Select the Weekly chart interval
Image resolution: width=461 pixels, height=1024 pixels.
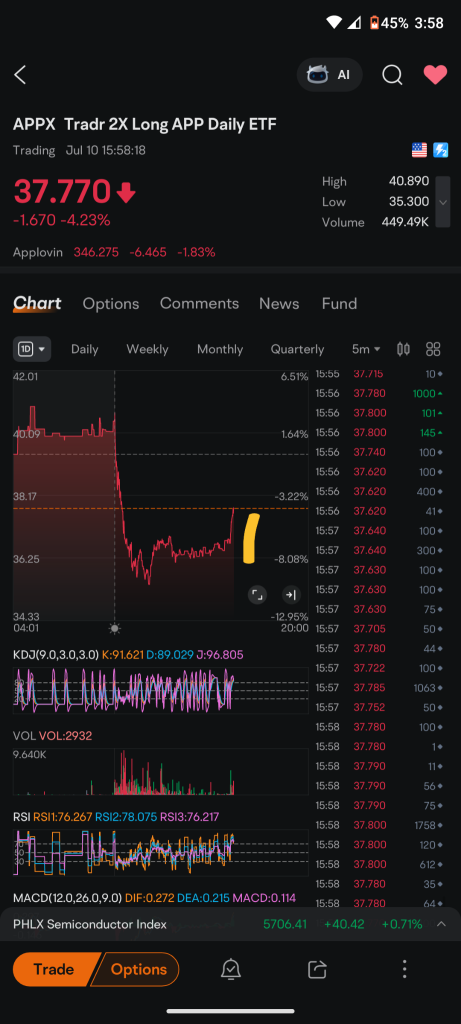tap(147, 349)
